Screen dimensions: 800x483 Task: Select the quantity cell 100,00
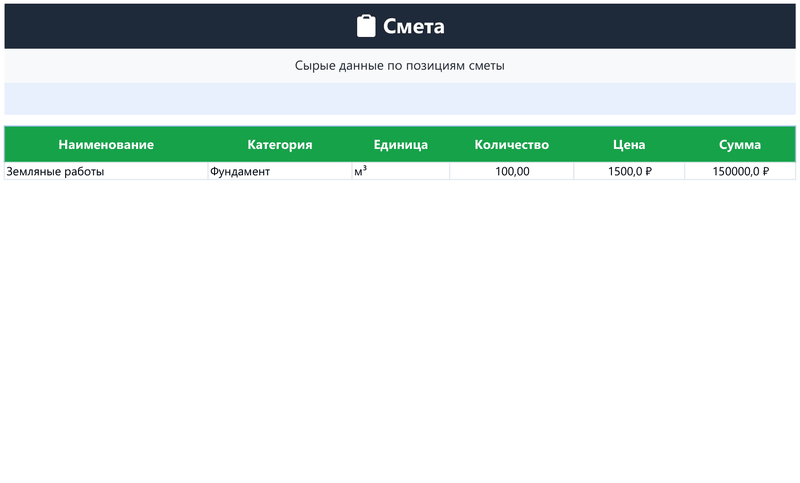[512, 171]
